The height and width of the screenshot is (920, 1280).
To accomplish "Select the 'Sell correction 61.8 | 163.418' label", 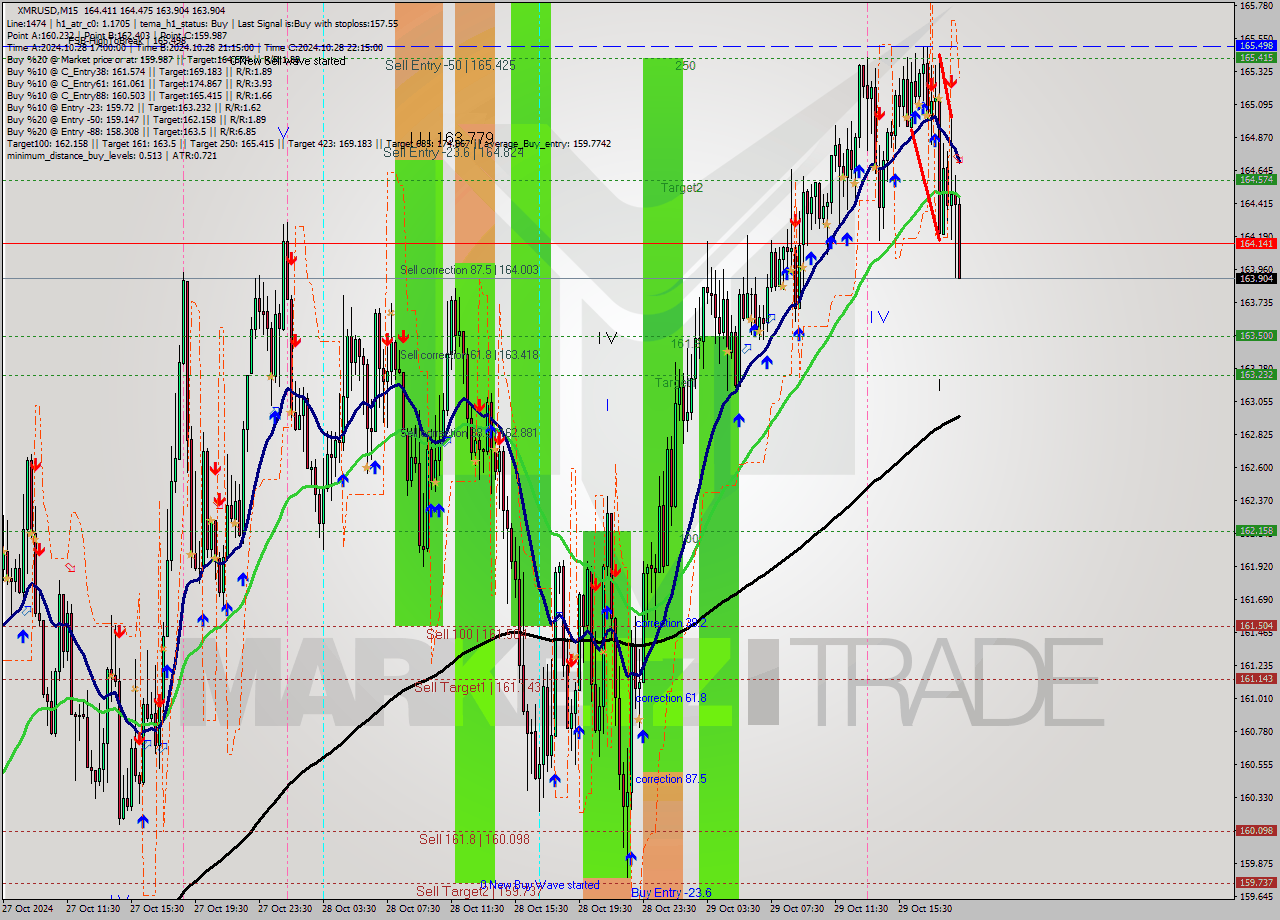I will point(469,355).
